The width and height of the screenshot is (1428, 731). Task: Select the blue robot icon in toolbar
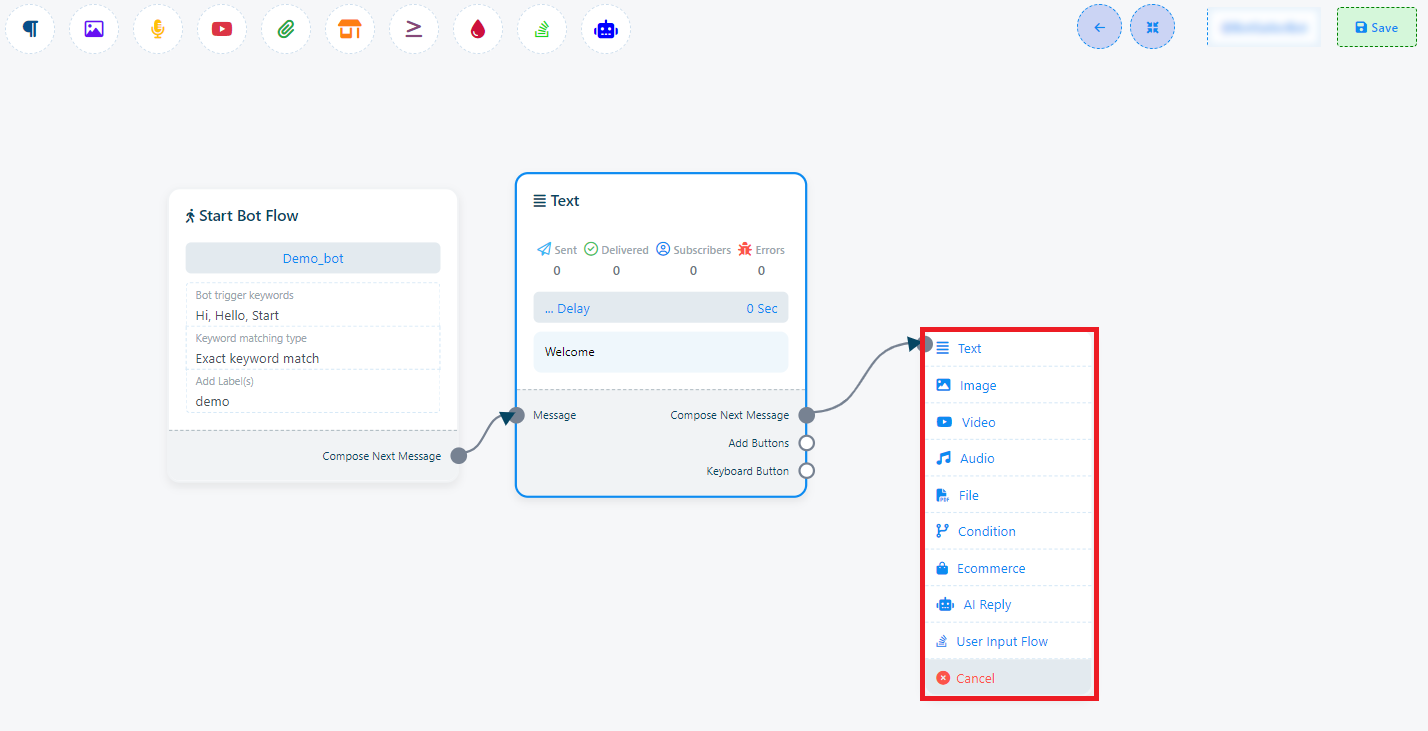point(606,29)
